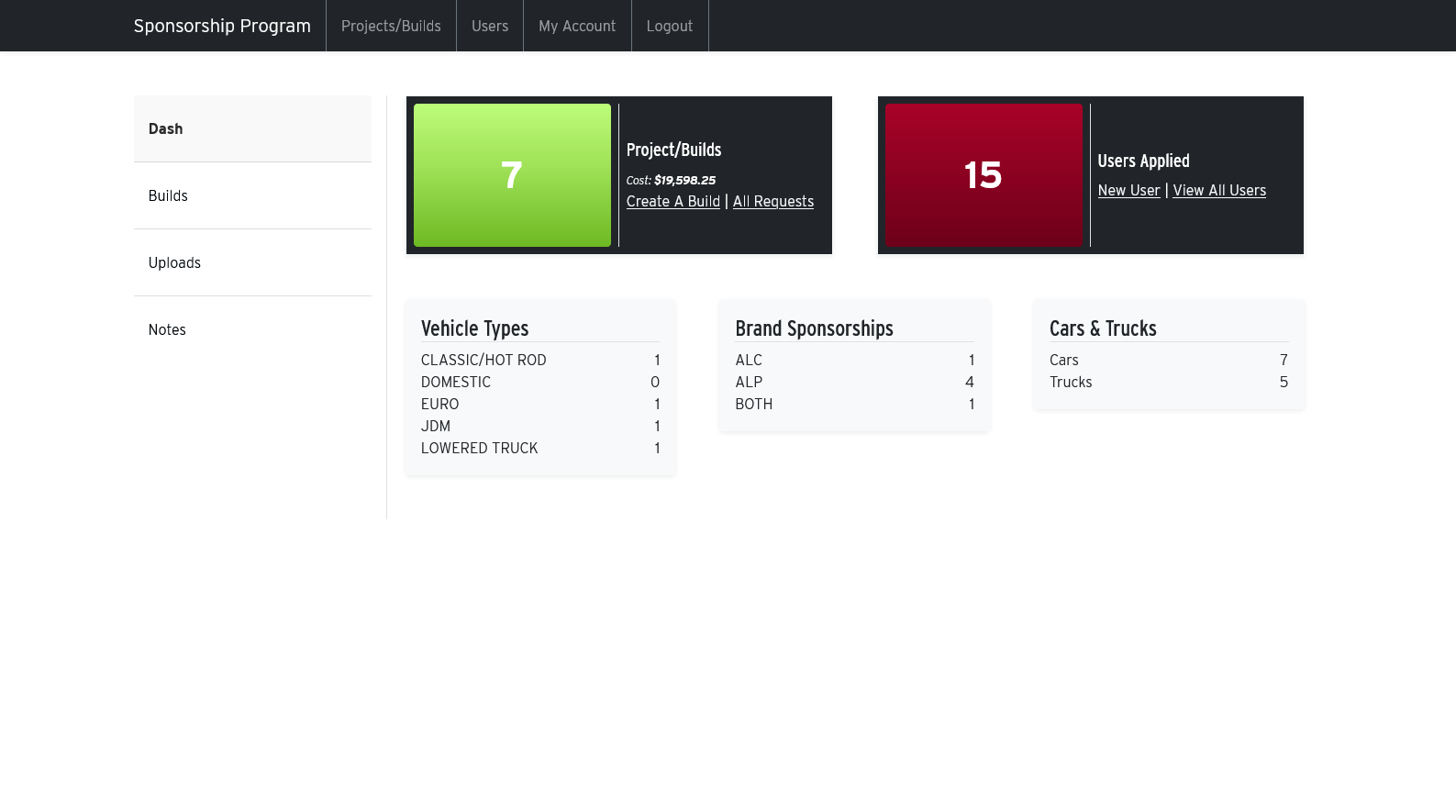Select the Builds sidebar tab
This screenshot has height=812, width=1456.
click(252, 195)
